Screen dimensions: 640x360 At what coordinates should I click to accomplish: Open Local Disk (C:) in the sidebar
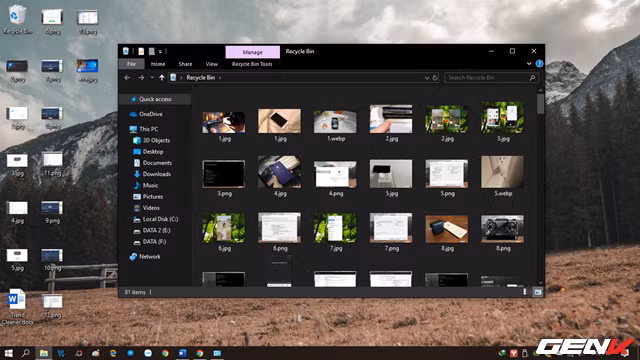(156, 219)
